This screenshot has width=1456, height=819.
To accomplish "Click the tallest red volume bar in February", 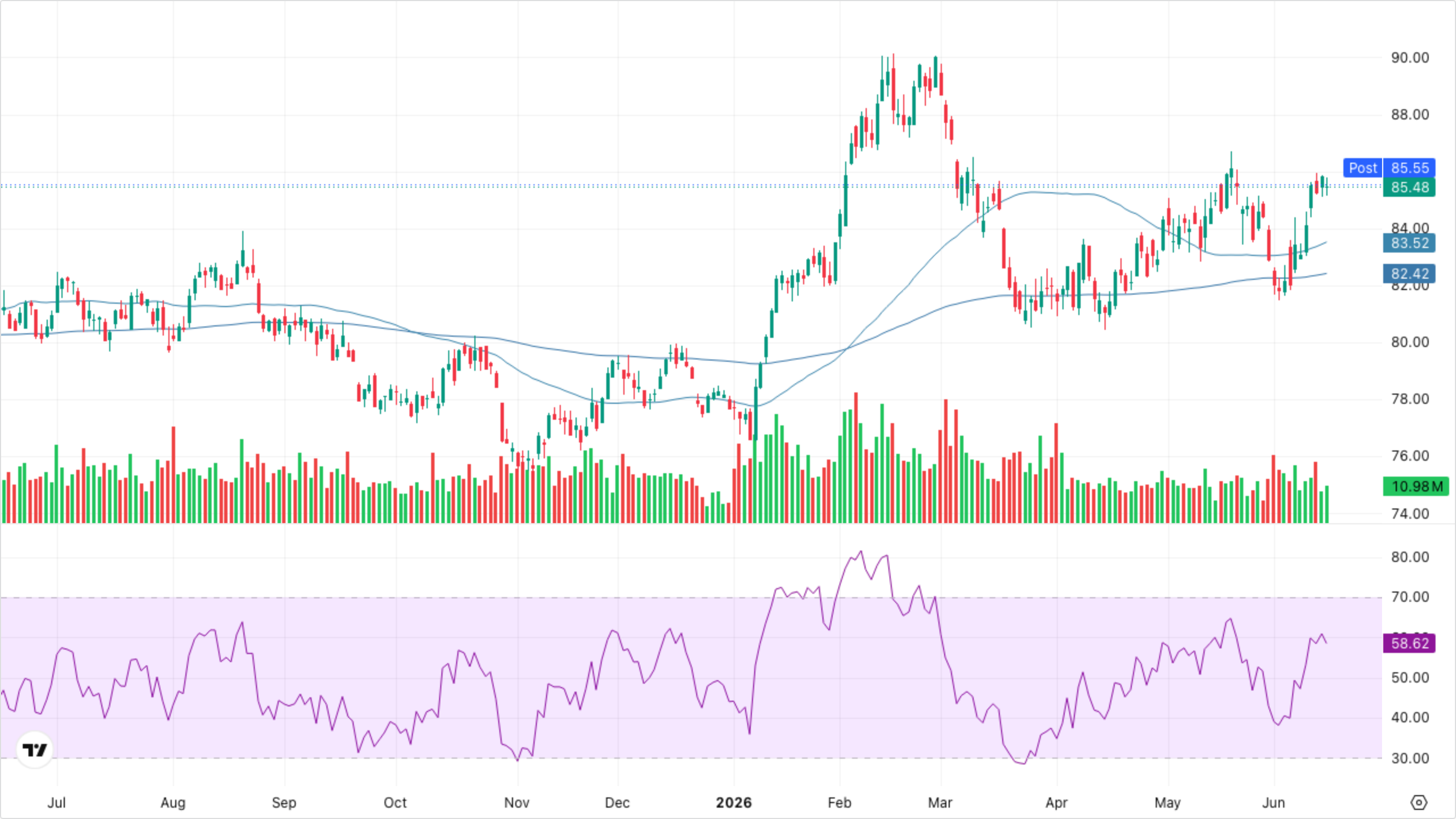I will (856, 457).
